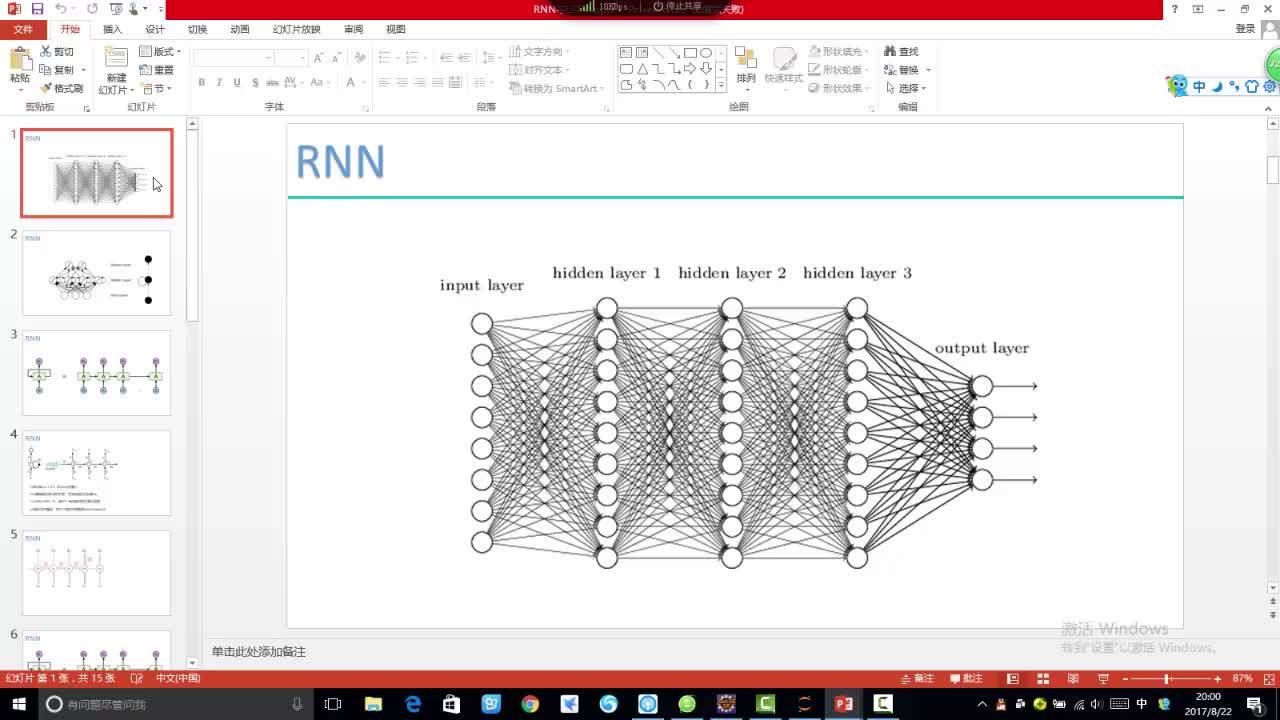Switch to the Animations (动画) tab

point(240,30)
